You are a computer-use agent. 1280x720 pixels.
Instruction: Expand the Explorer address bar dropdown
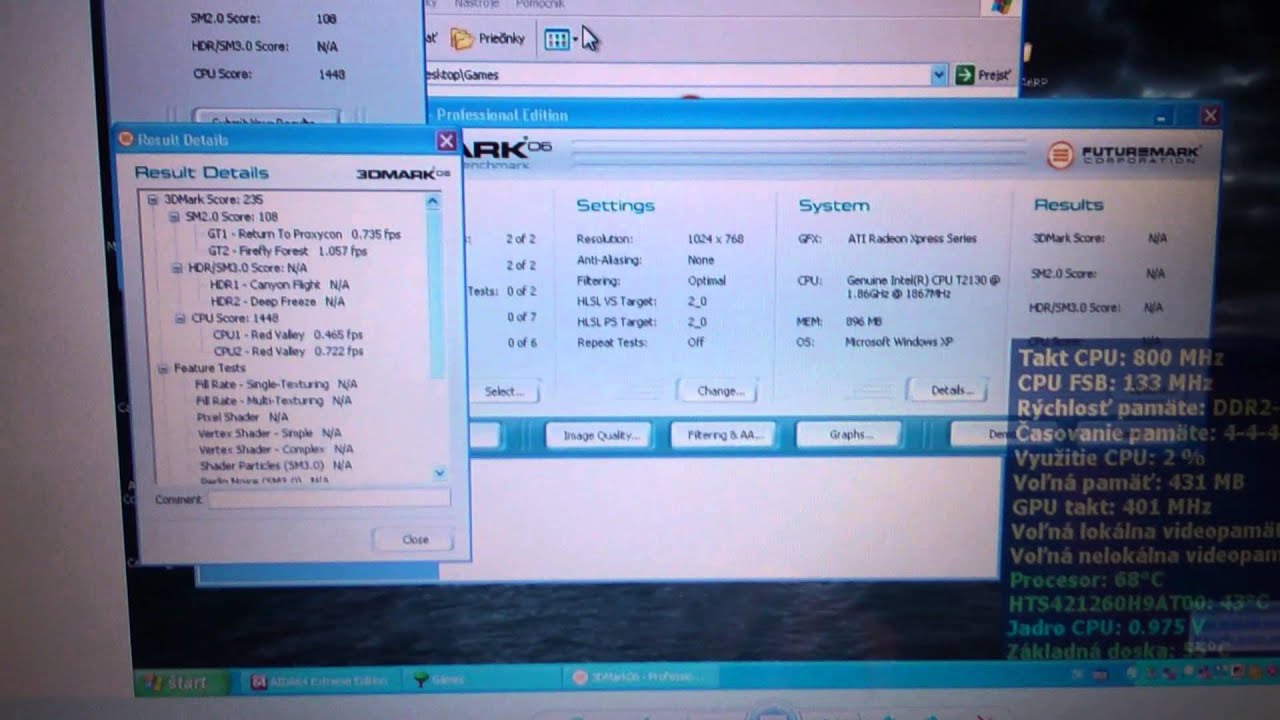click(x=938, y=74)
